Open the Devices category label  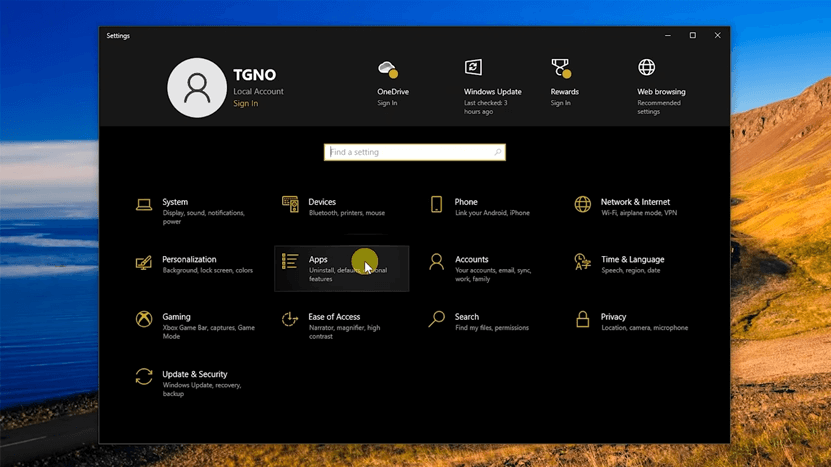point(322,202)
